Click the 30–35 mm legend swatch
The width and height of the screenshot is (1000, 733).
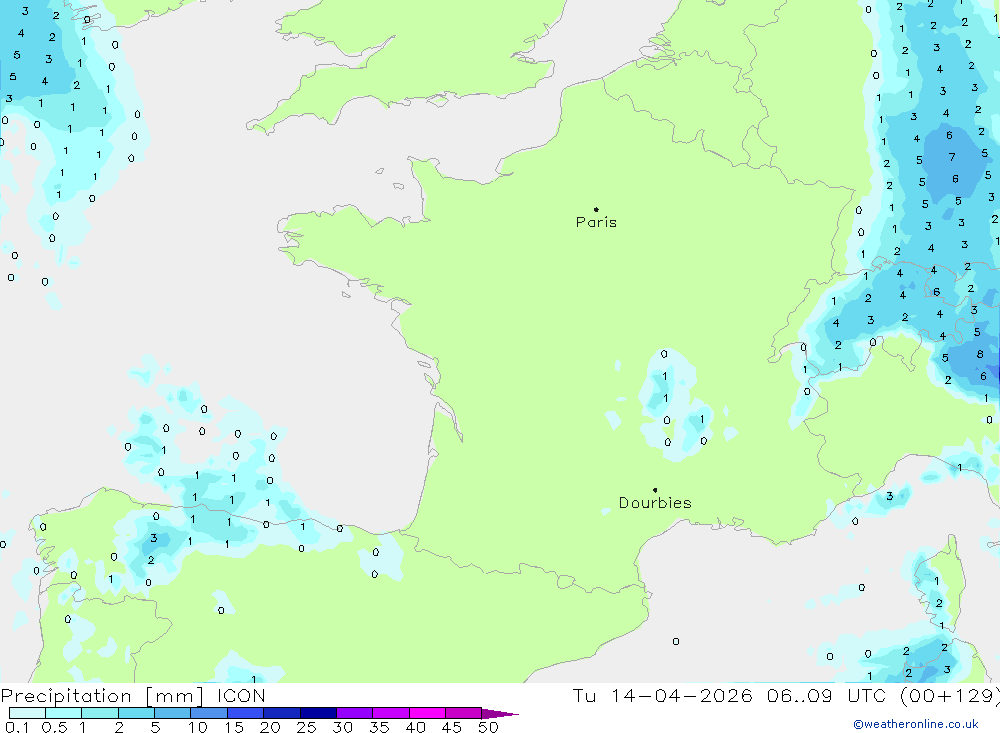point(354,713)
